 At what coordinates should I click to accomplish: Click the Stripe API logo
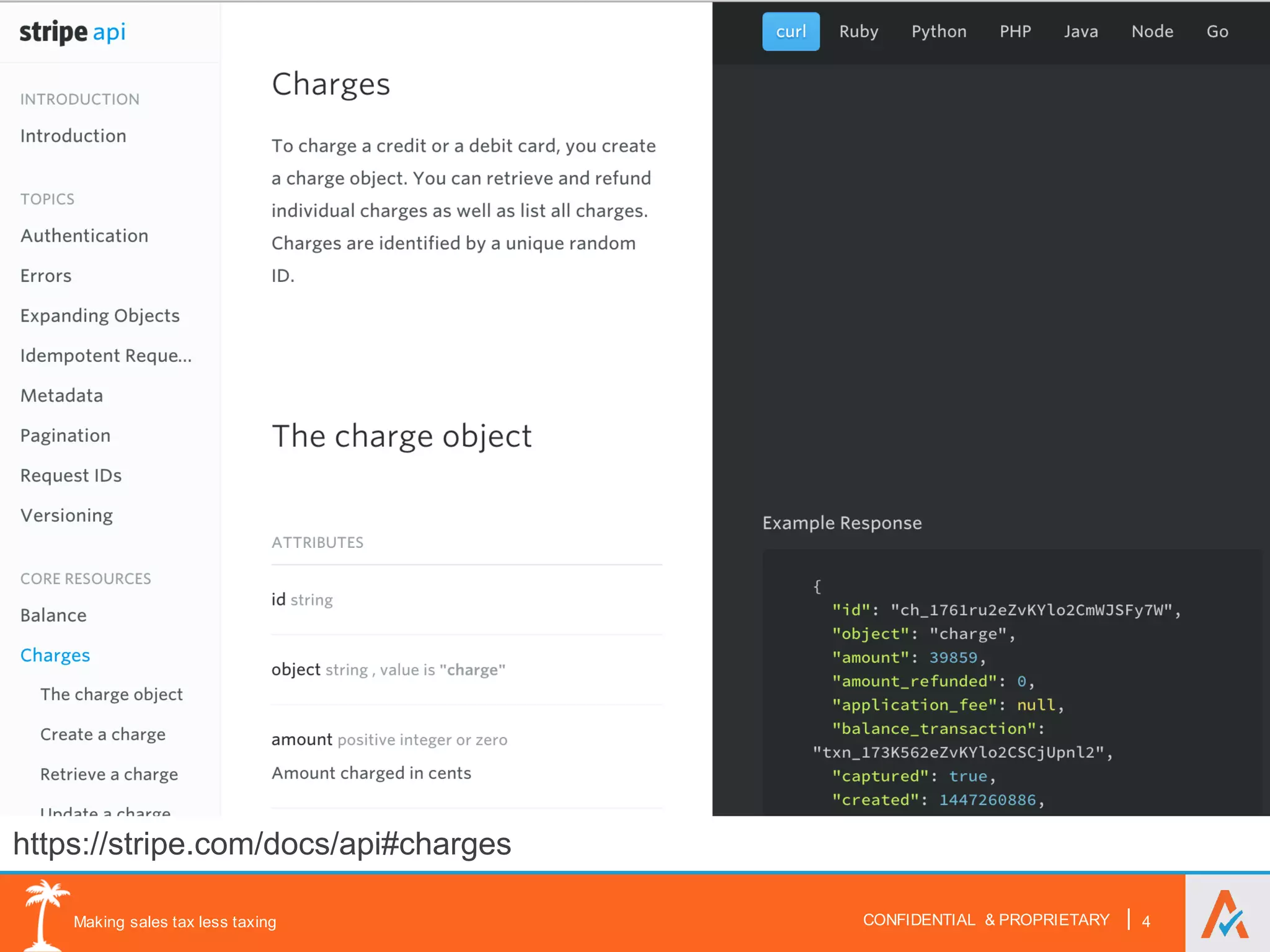(x=73, y=32)
